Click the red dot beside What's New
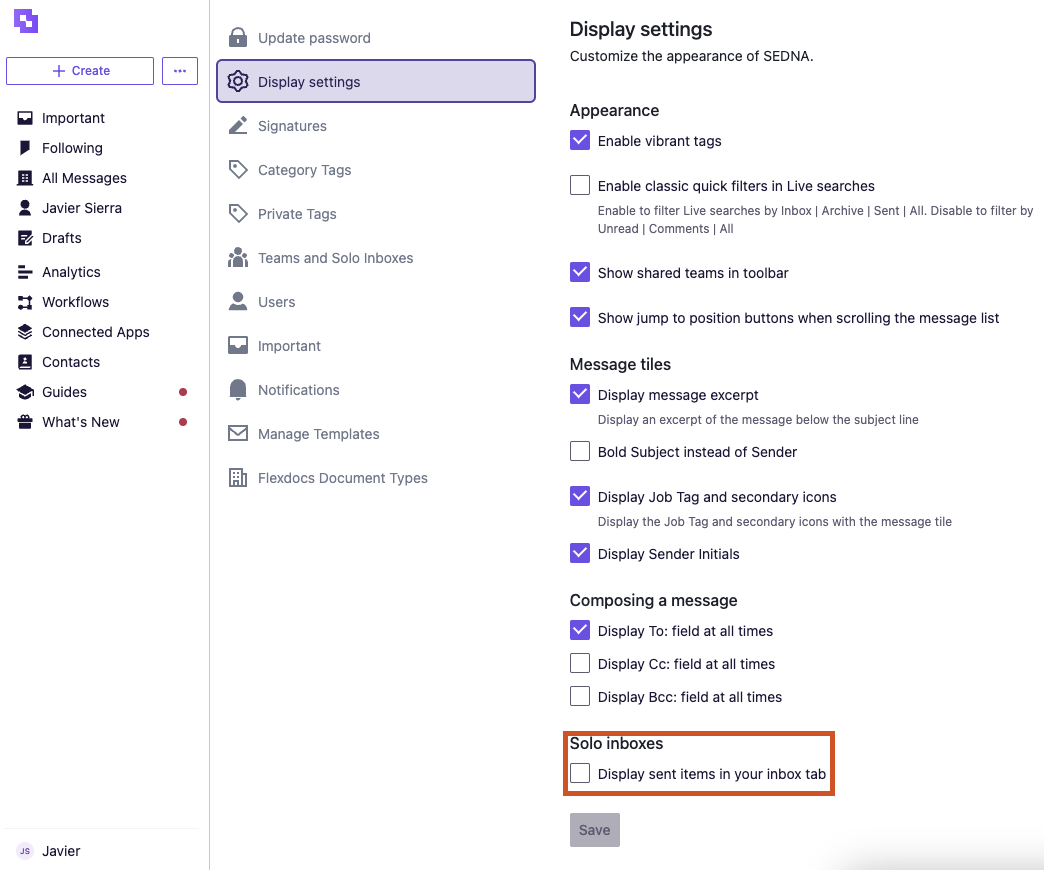 pos(183,422)
